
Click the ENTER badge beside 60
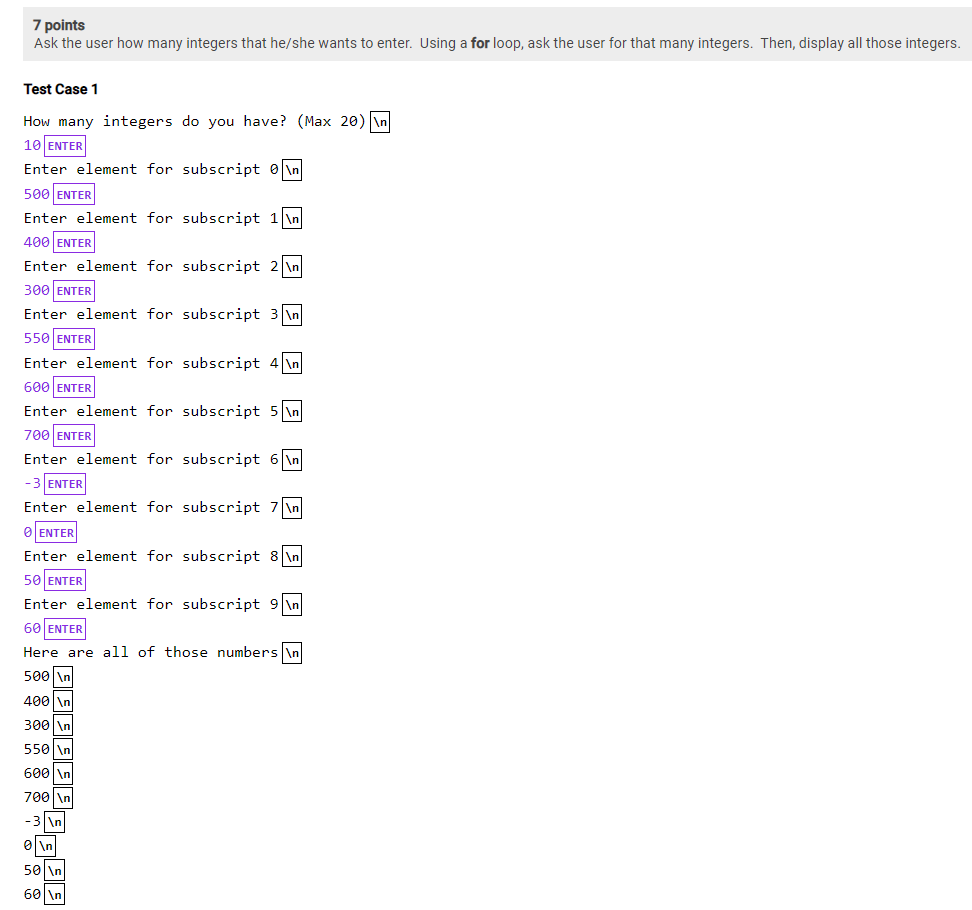(66, 628)
